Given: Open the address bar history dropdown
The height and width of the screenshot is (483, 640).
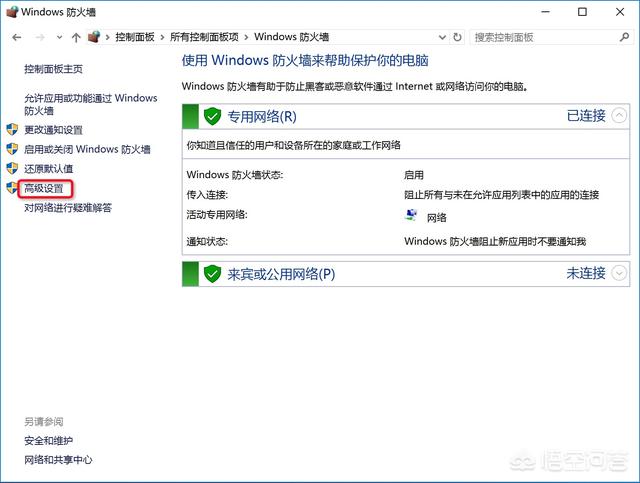Looking at the screenshot, I should (x=442, y=38).
